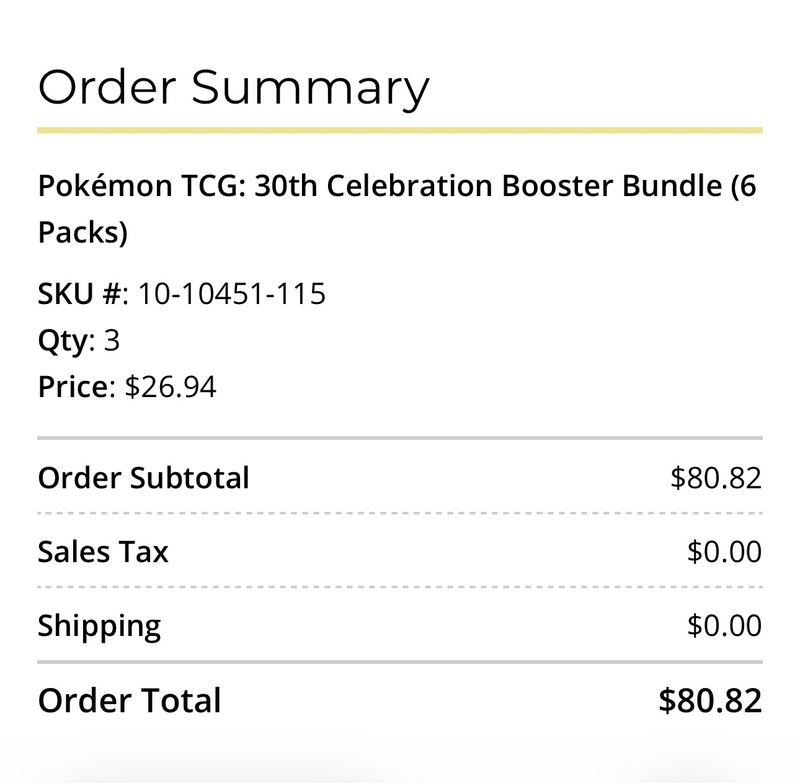Open the Pokémon TCG Booster Bundle product title
The width and height of the screenshot is (800, 783).
tap(397, 209)
